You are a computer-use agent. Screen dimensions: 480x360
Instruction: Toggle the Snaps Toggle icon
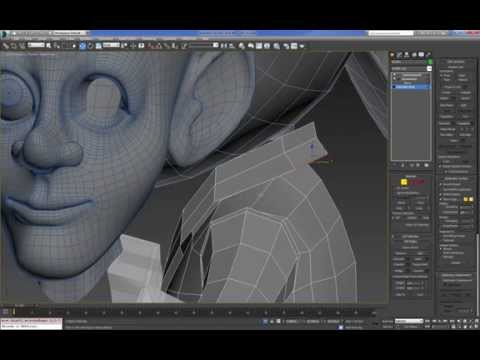[x=150, y=46]
